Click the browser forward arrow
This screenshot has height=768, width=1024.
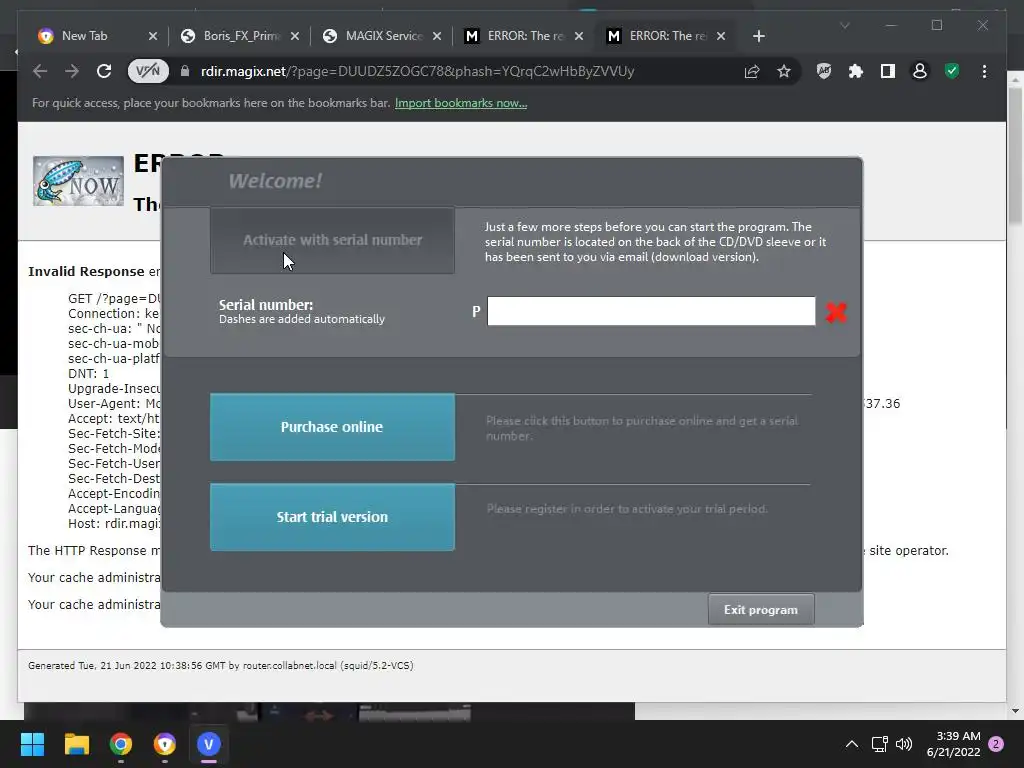(x=72, y=71)
